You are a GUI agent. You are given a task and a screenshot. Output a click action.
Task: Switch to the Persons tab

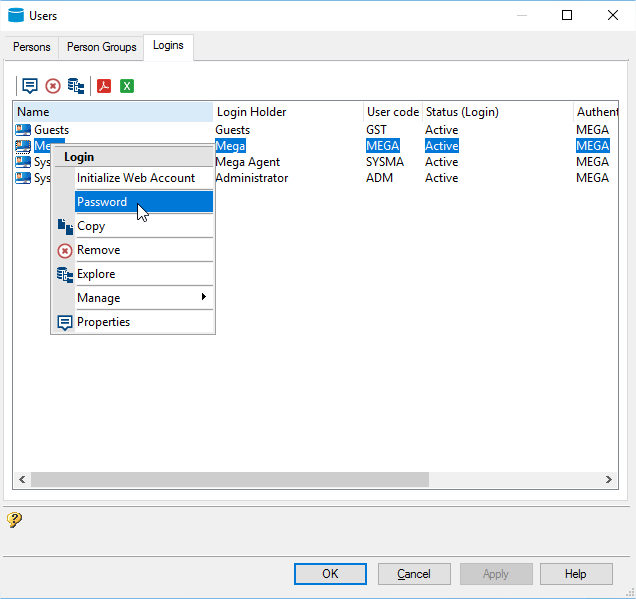pos(32,47)
